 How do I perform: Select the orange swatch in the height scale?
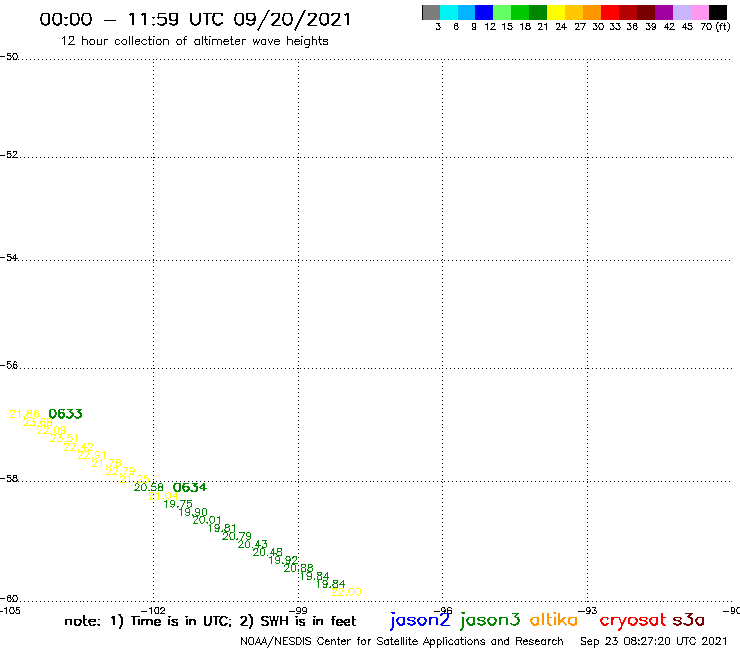(591, 12)
